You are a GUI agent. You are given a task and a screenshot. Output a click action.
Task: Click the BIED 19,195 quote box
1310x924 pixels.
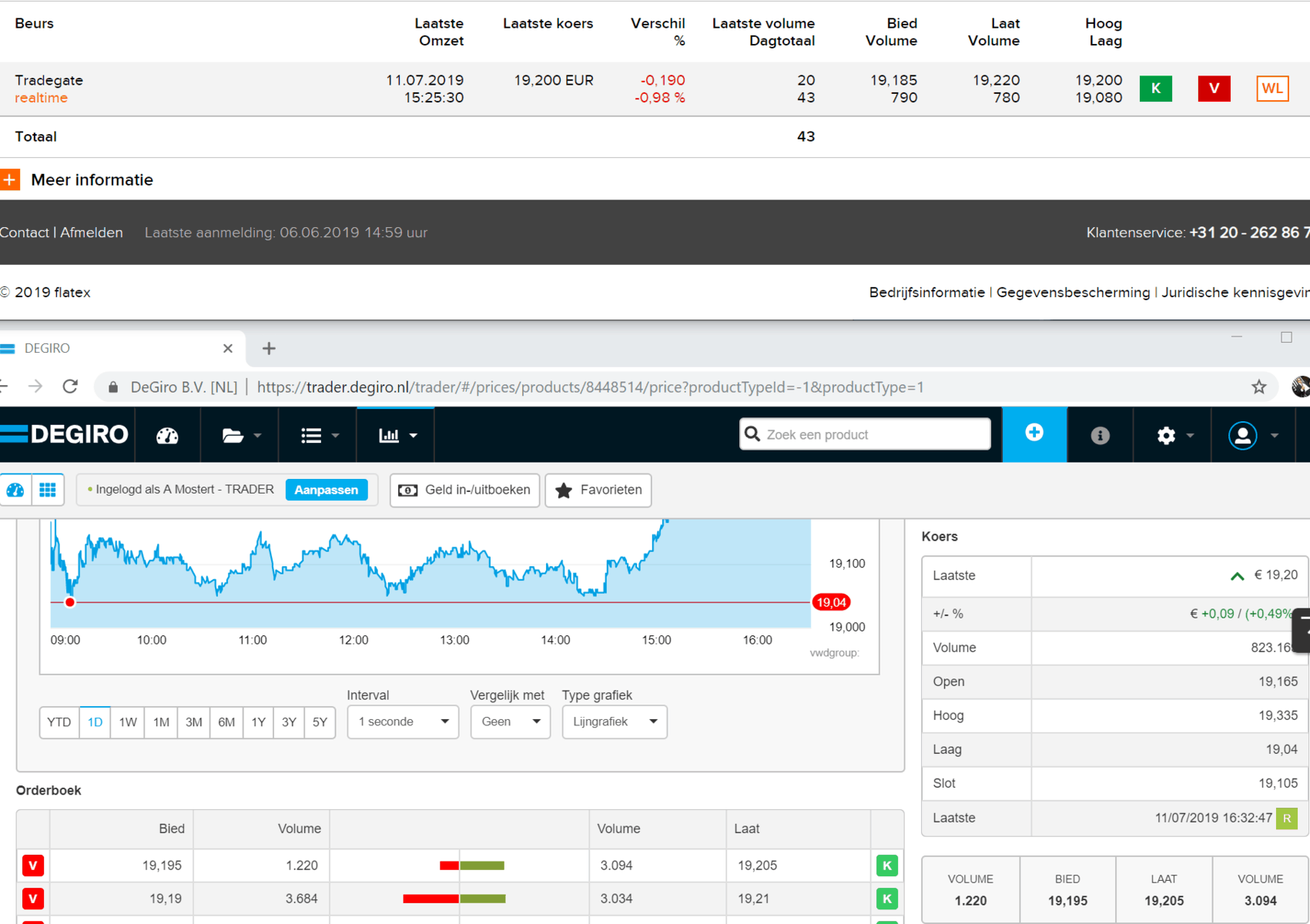click(1067, 890)
